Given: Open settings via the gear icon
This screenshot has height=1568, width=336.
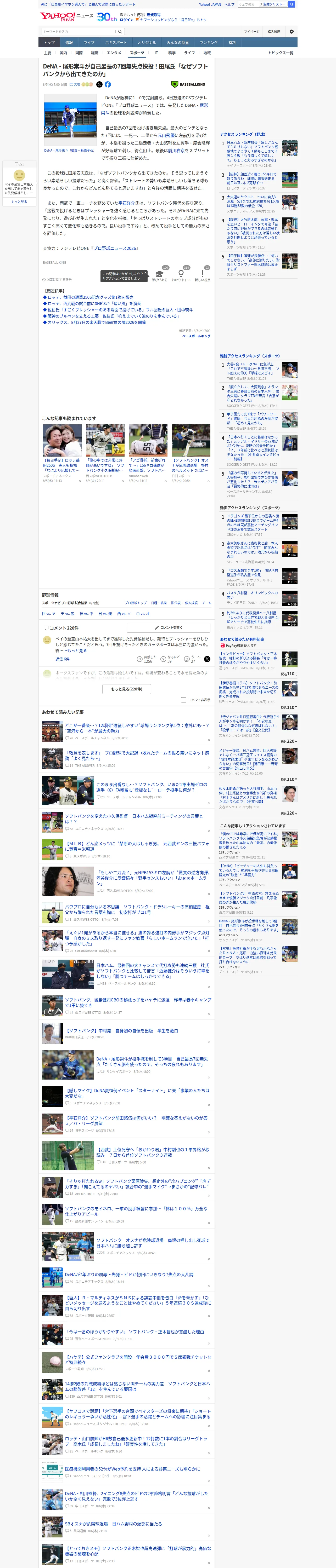Looking at the screenshot, I should (x=292, y=32).
